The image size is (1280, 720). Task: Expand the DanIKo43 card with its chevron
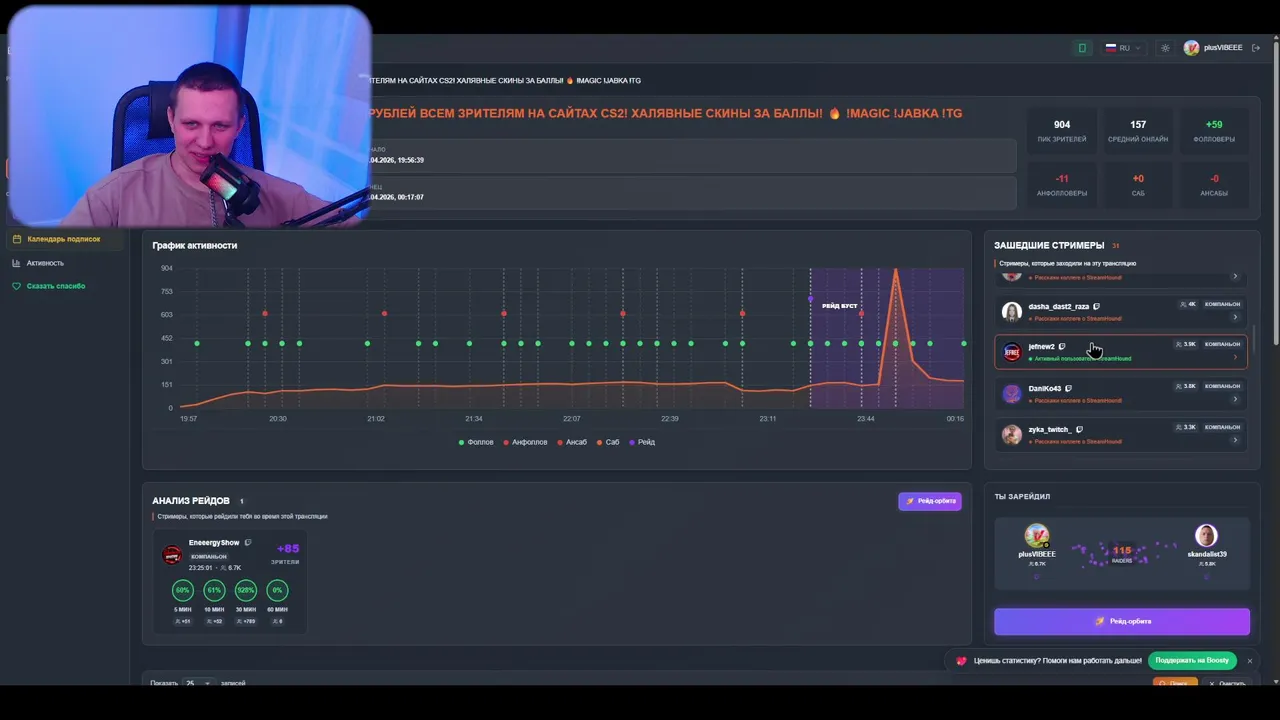1235,399
